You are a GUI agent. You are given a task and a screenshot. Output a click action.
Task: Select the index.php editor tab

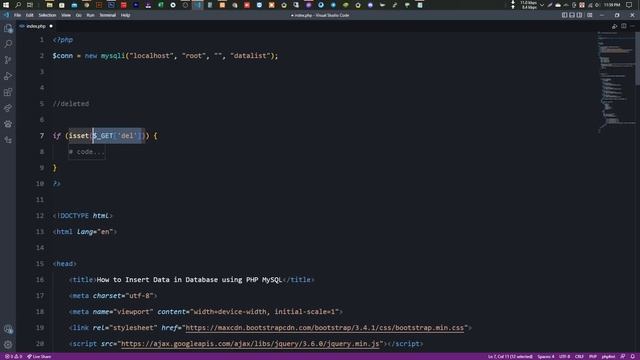point(36,26)
